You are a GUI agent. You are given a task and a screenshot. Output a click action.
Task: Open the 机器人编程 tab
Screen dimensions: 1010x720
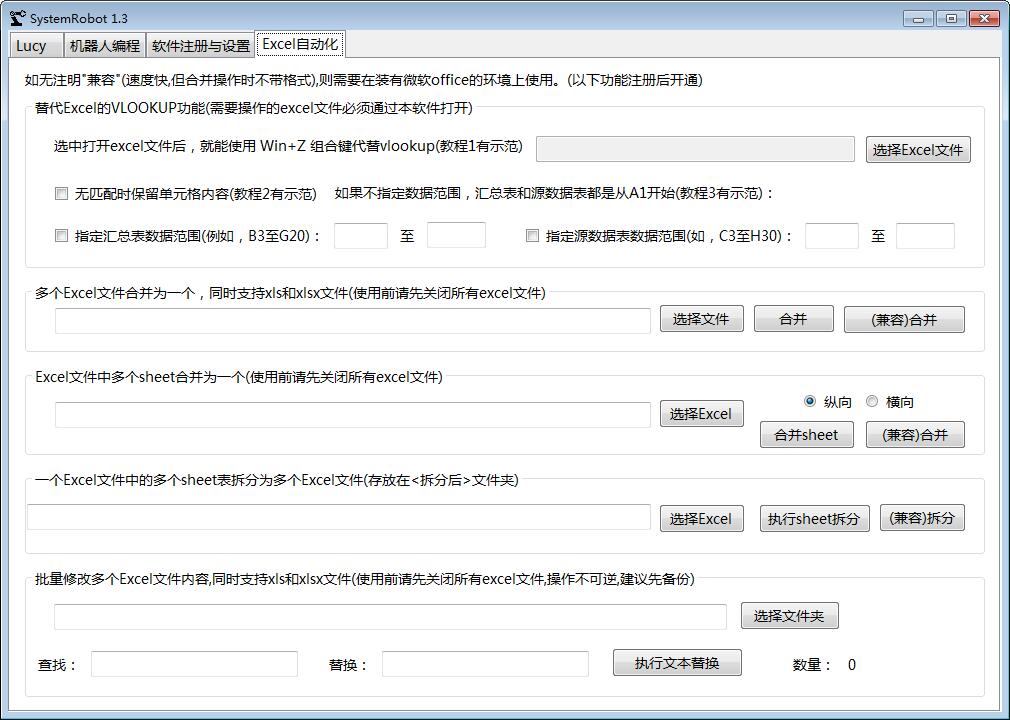pyautogui.click(x=104, y=46)
